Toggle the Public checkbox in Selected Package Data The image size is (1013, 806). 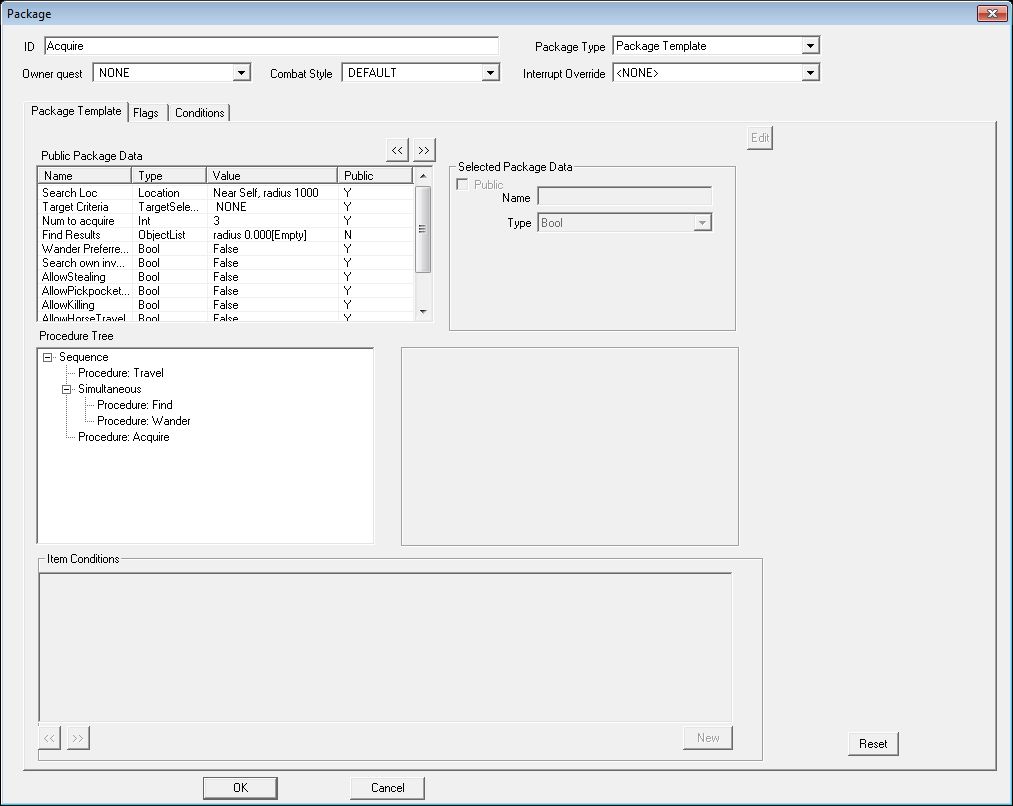(463, 185)
